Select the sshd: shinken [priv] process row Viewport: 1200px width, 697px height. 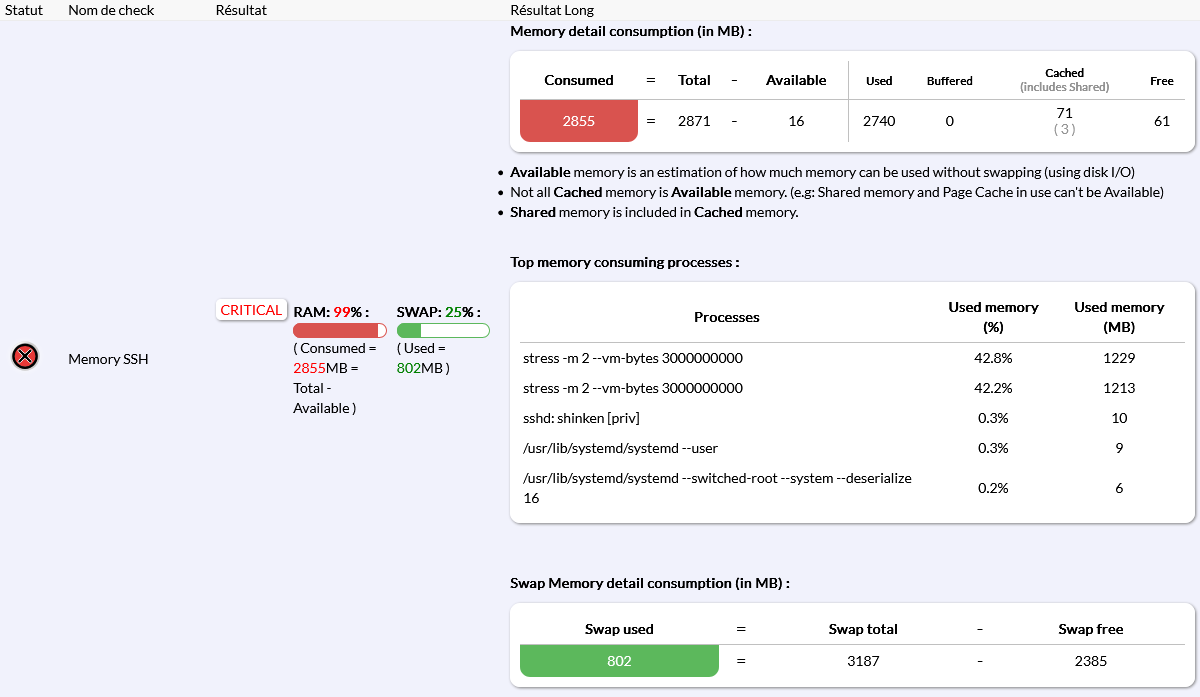click(x=581, y=418)
